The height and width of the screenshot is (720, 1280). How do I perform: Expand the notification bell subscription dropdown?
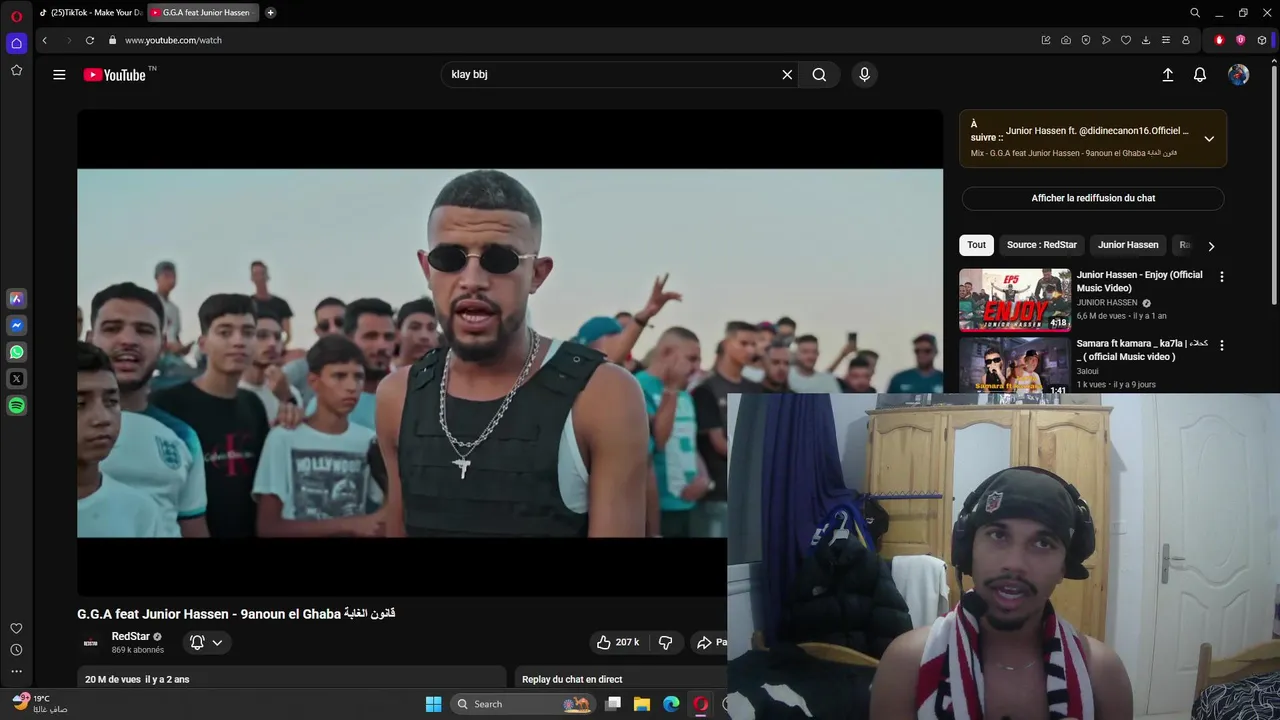(206, 643)
